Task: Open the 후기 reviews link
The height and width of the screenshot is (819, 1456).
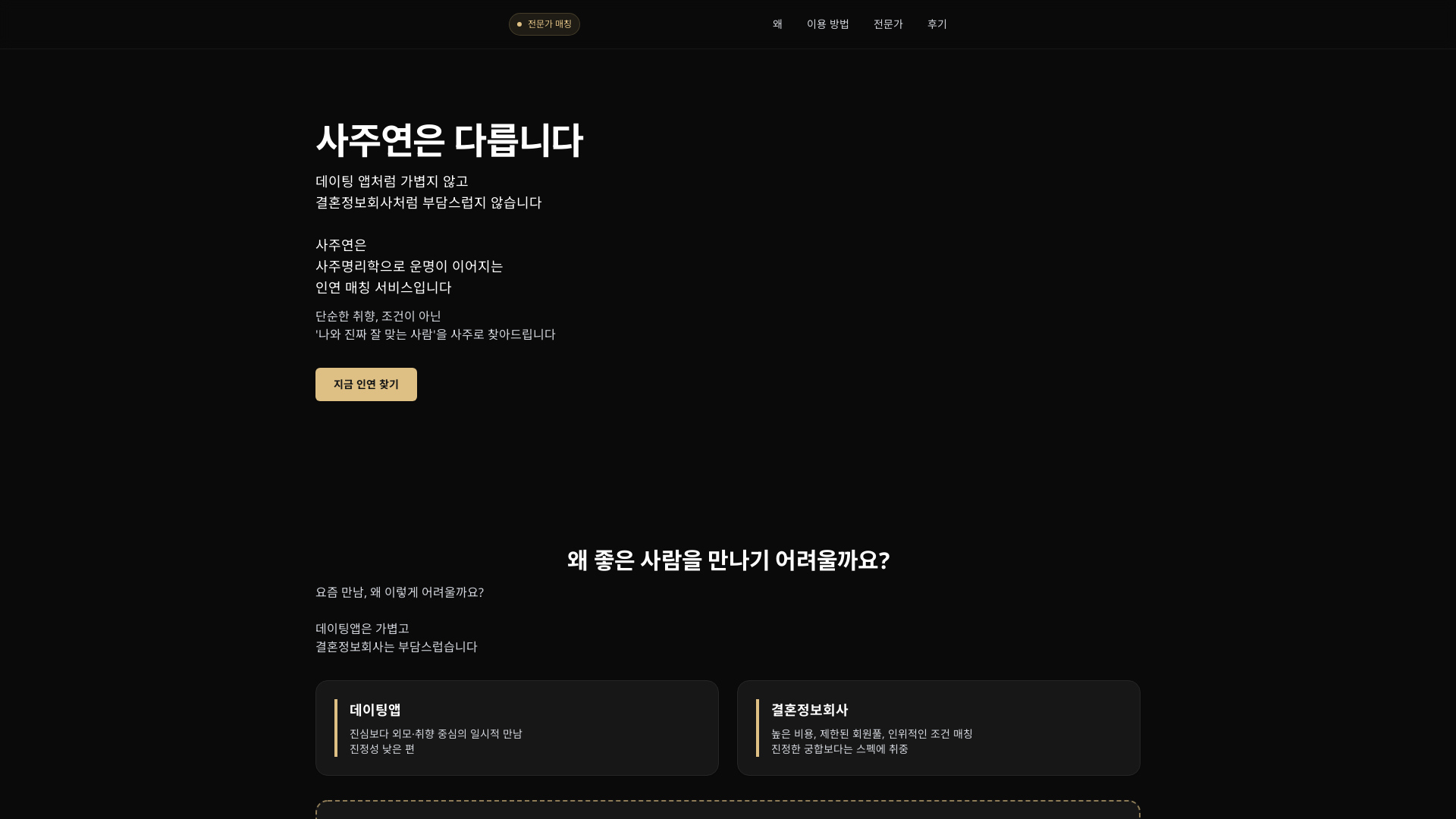Action: [937, 24]
